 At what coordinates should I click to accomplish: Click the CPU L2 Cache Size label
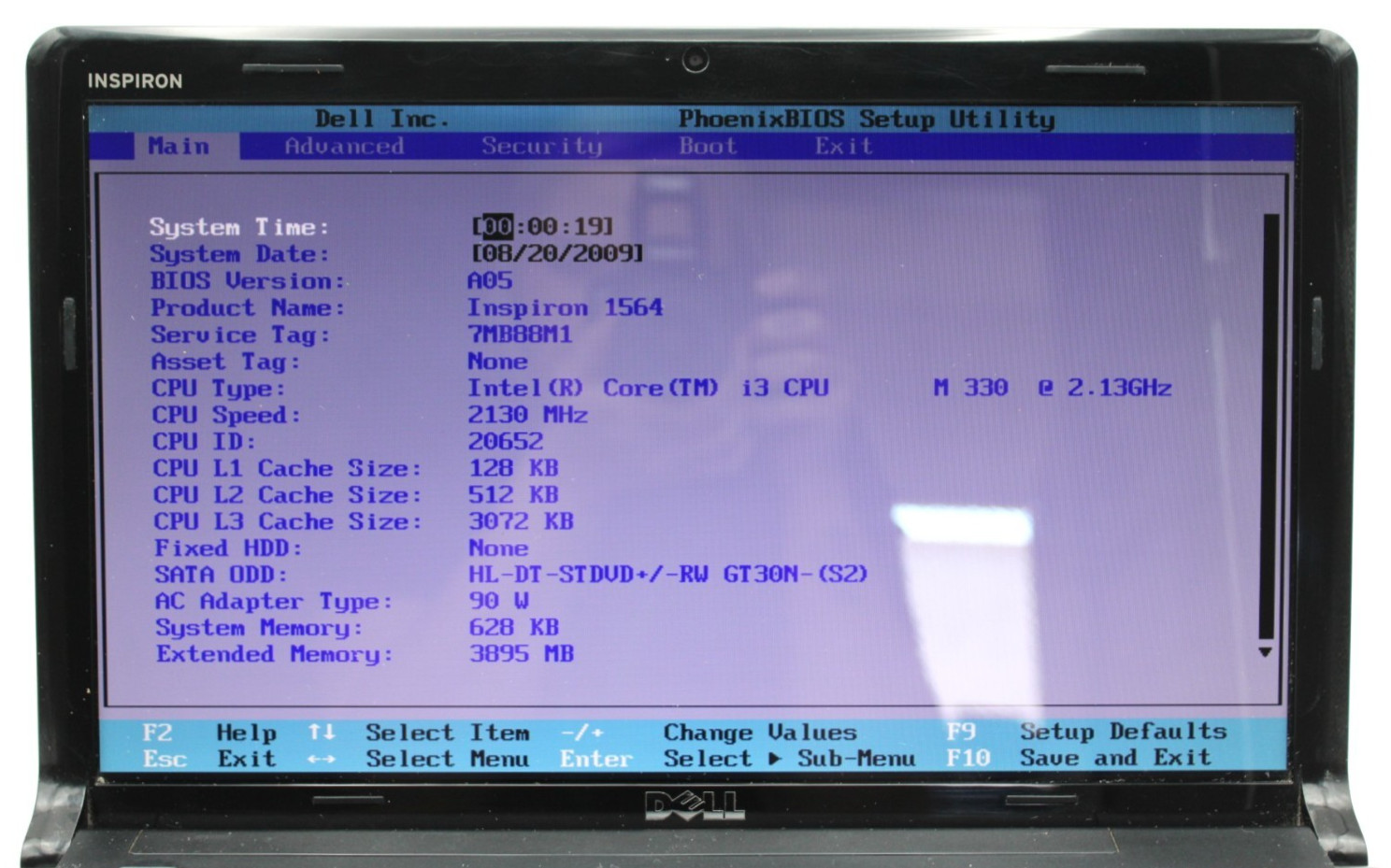click(x=286, y=495)
